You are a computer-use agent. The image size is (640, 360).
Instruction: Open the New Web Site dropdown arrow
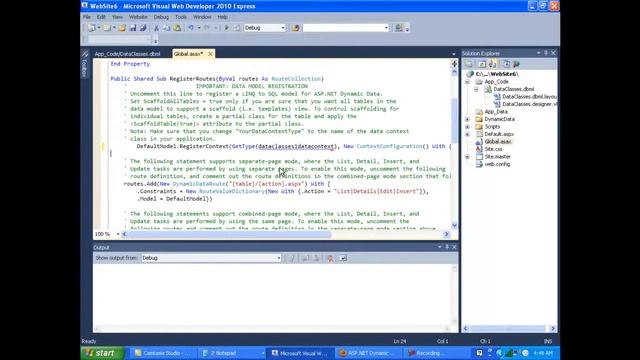tap(99, 28)
